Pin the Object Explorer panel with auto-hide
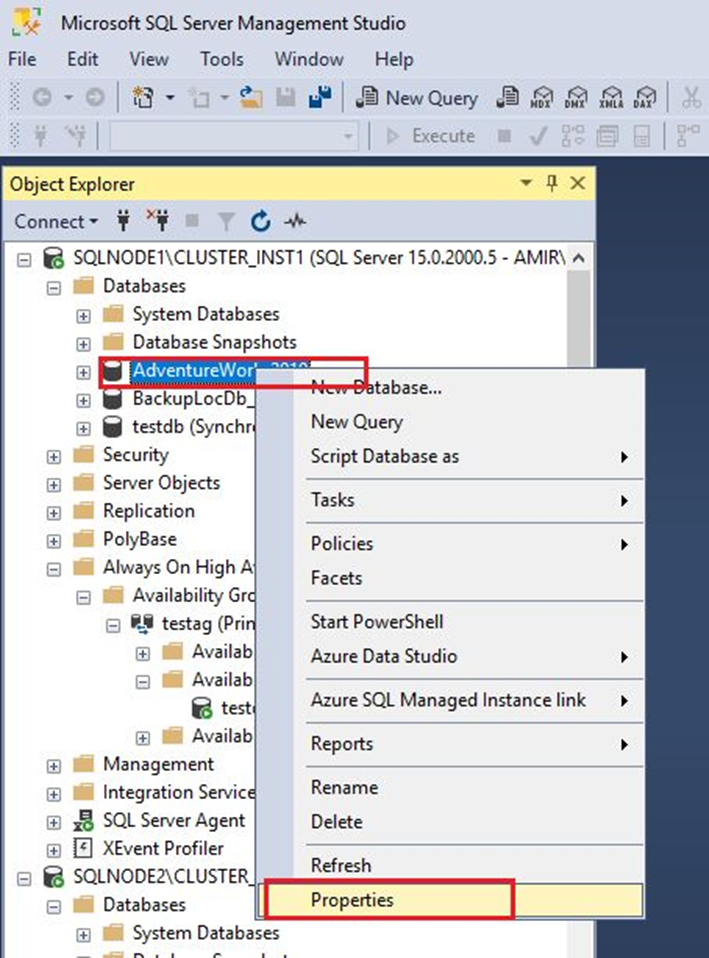The height and width of the screenshot is (958, 709). 551,184
